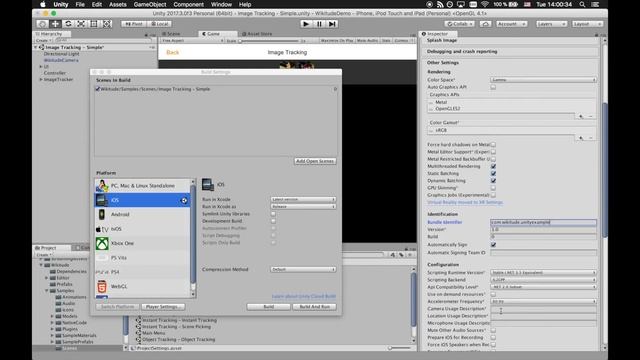This screenshot has width=640, height=360.
Task: Select the Xbox One platform
Action: pos(142,243)
